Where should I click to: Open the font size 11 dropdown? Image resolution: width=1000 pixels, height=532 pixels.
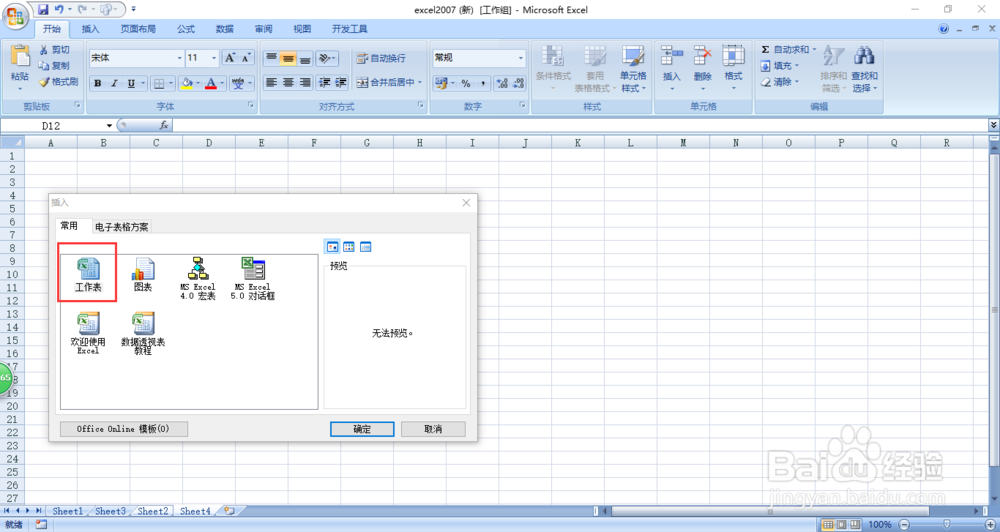(x=214, y=58)
